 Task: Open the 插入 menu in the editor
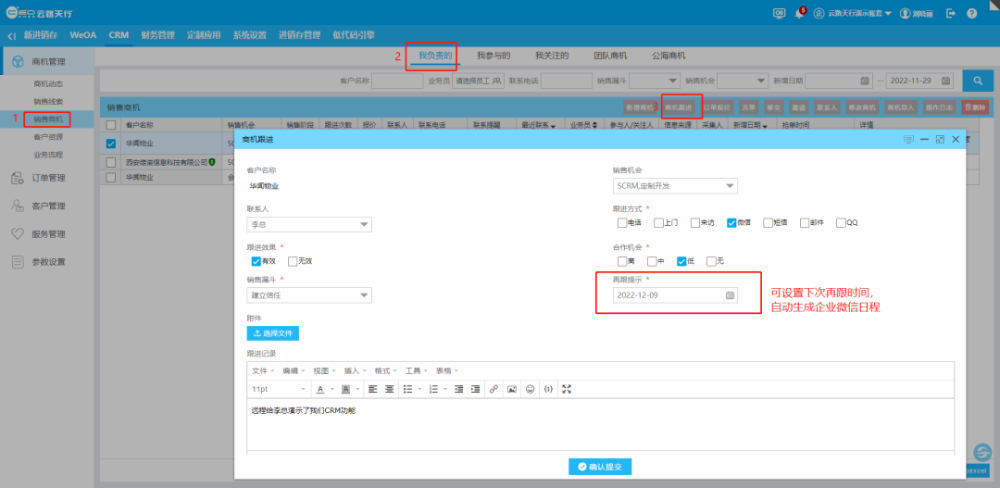pos(355,371)
